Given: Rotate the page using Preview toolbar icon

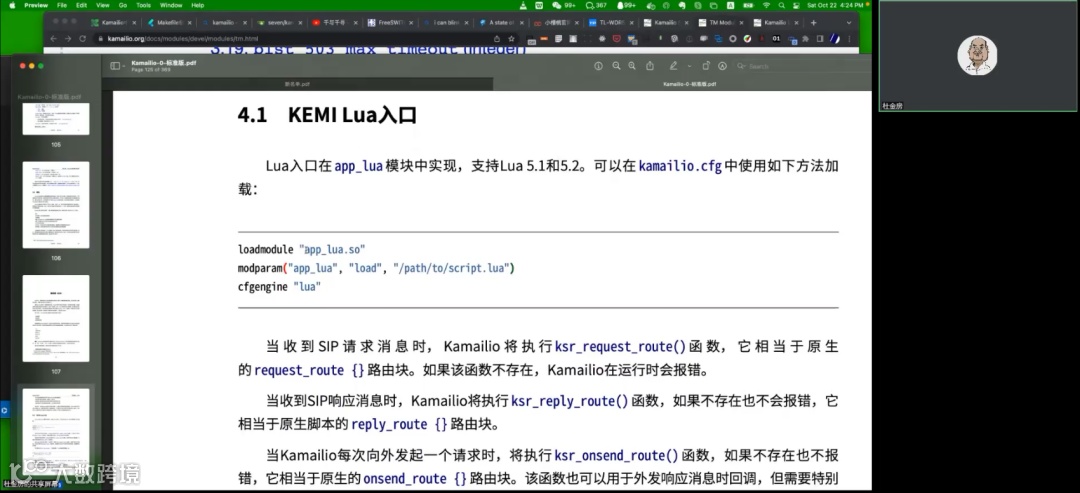Looking at the screenshot, I should [706, 66].
